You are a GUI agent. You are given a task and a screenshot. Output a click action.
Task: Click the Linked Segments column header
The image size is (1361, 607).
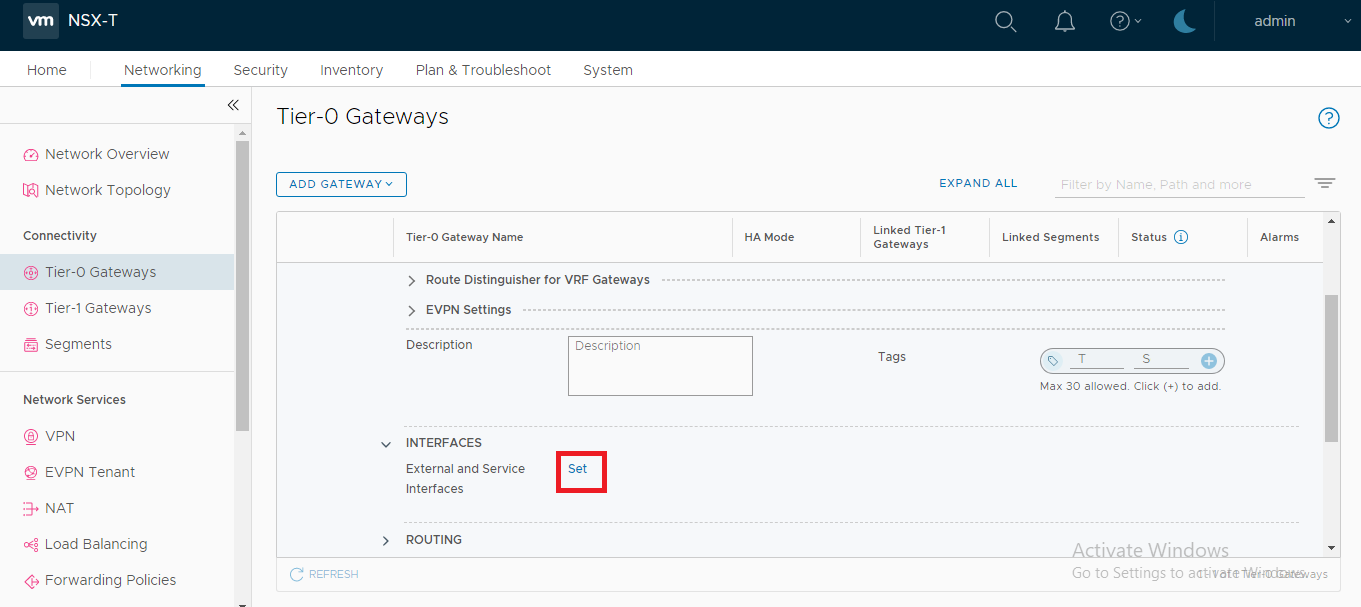tap(1050, 237)
